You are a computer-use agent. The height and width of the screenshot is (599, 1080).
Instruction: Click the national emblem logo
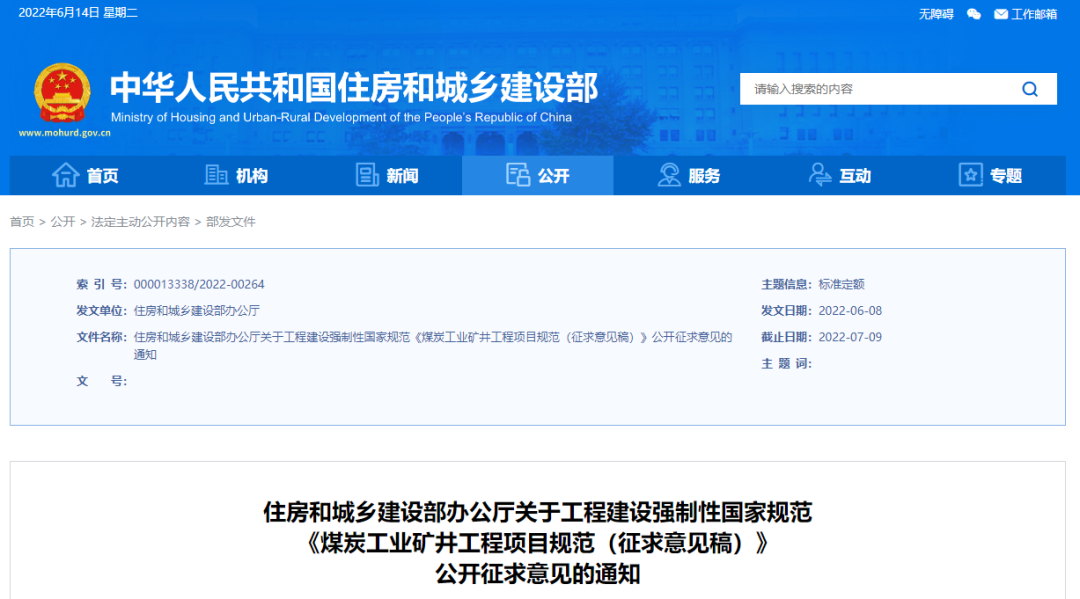tap(62, 94)
